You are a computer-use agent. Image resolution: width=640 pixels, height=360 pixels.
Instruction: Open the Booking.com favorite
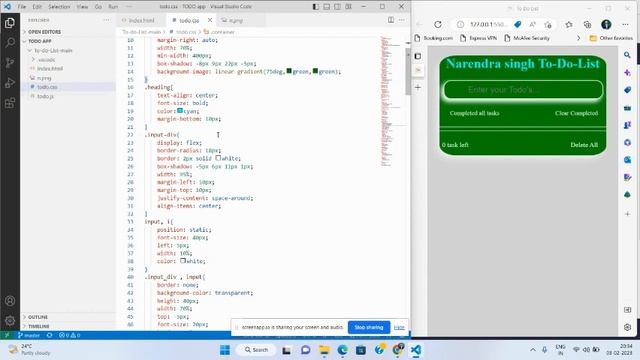[x=433, y=38]
